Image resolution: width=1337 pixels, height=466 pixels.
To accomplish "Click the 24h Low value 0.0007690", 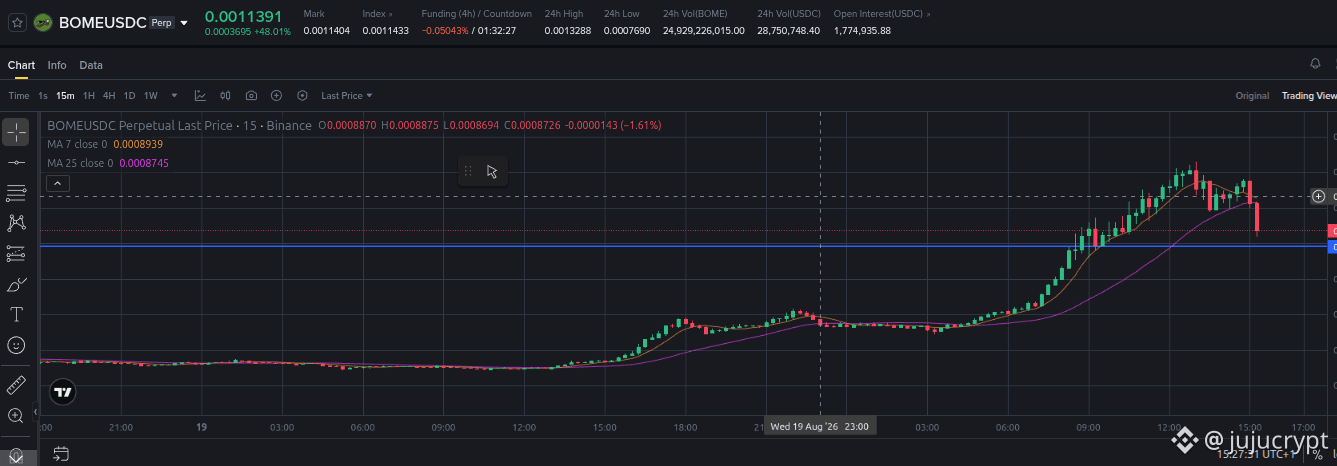I will click(627, 31).
